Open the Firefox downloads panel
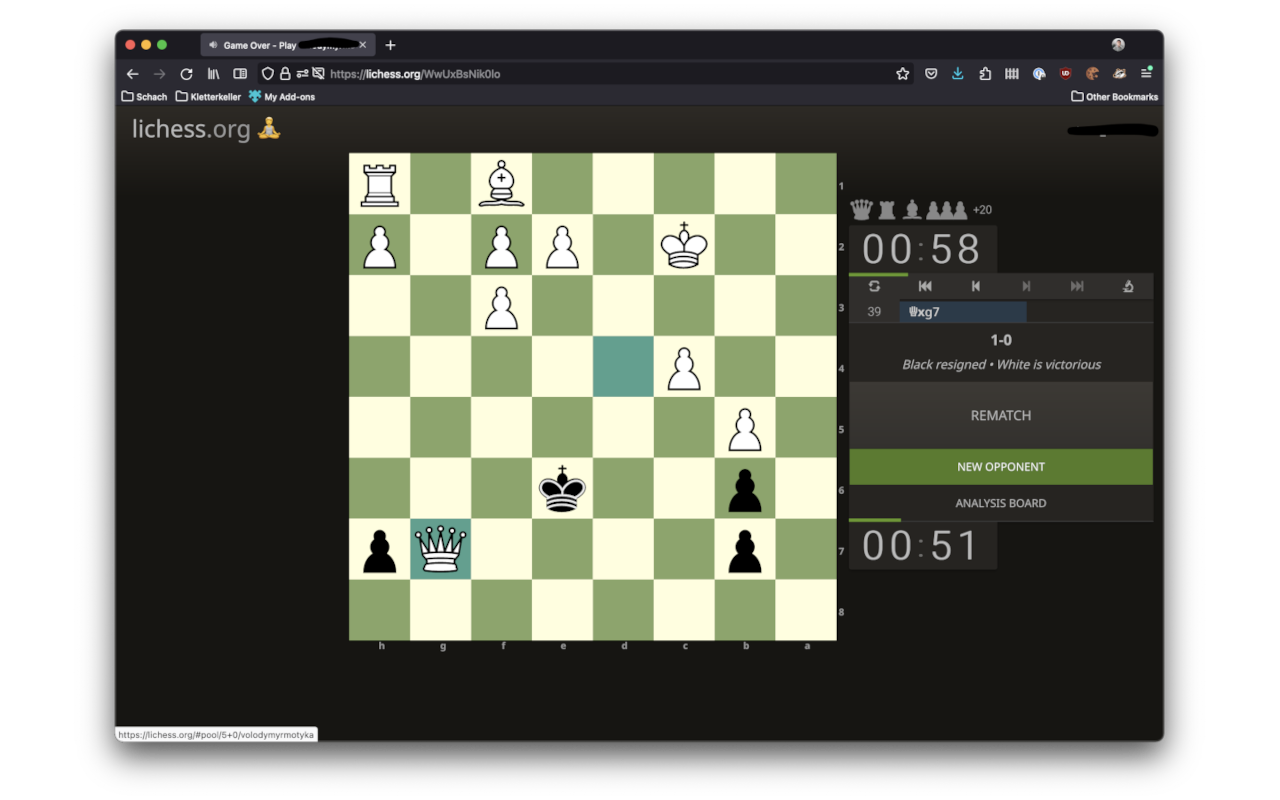 [958, 74]
